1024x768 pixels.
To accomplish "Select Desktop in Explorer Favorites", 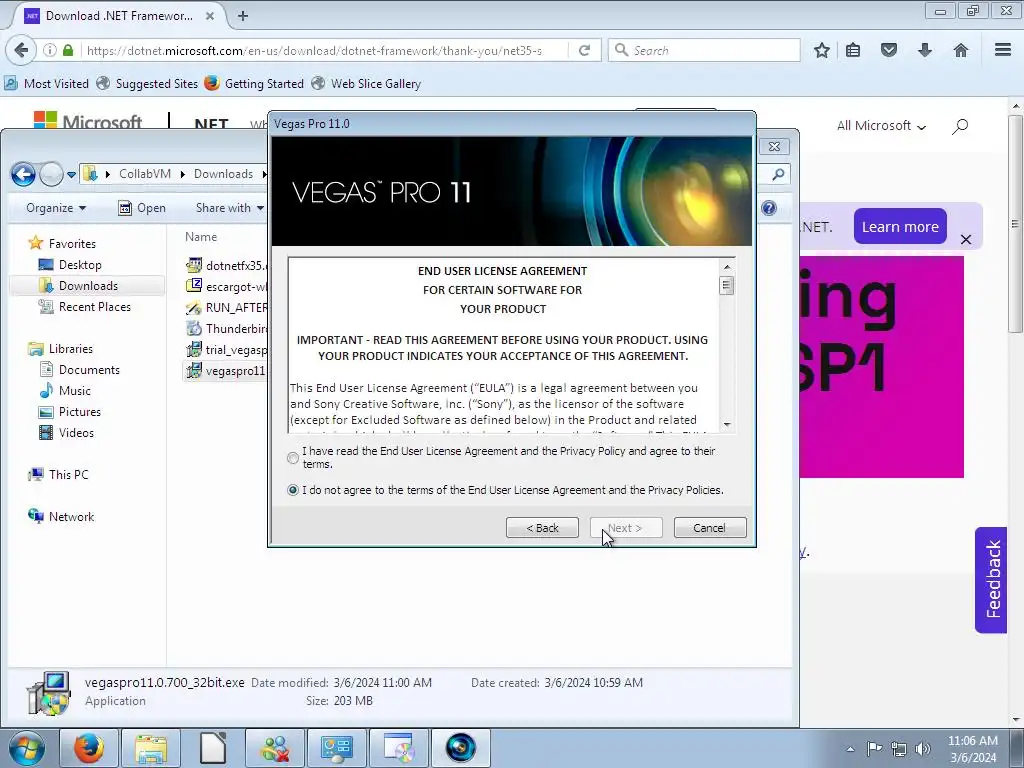I will point(80,264).
